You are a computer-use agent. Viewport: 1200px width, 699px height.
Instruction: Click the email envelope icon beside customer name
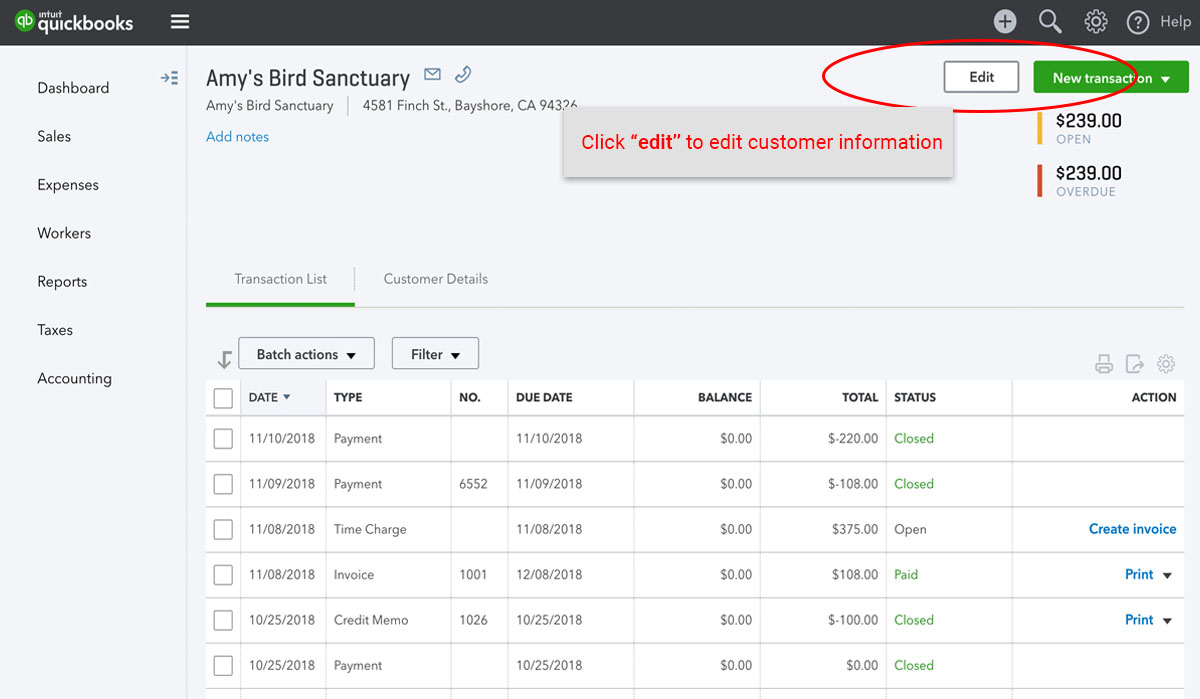click(432, 74)
